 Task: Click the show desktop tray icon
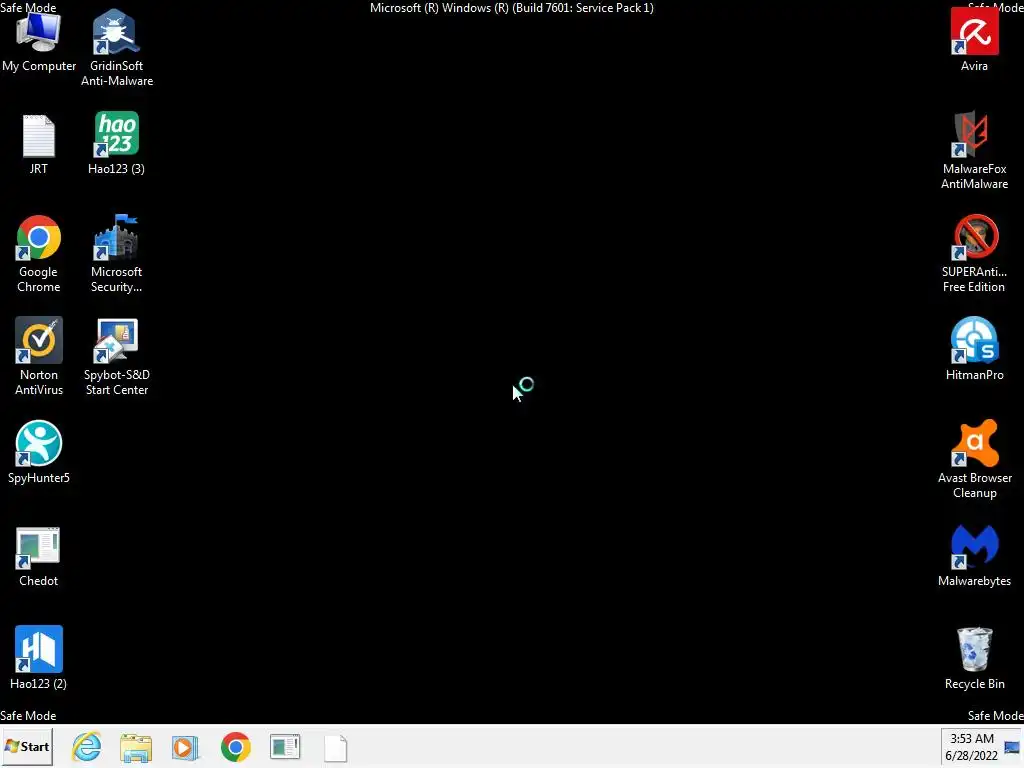click(1012, 747)
